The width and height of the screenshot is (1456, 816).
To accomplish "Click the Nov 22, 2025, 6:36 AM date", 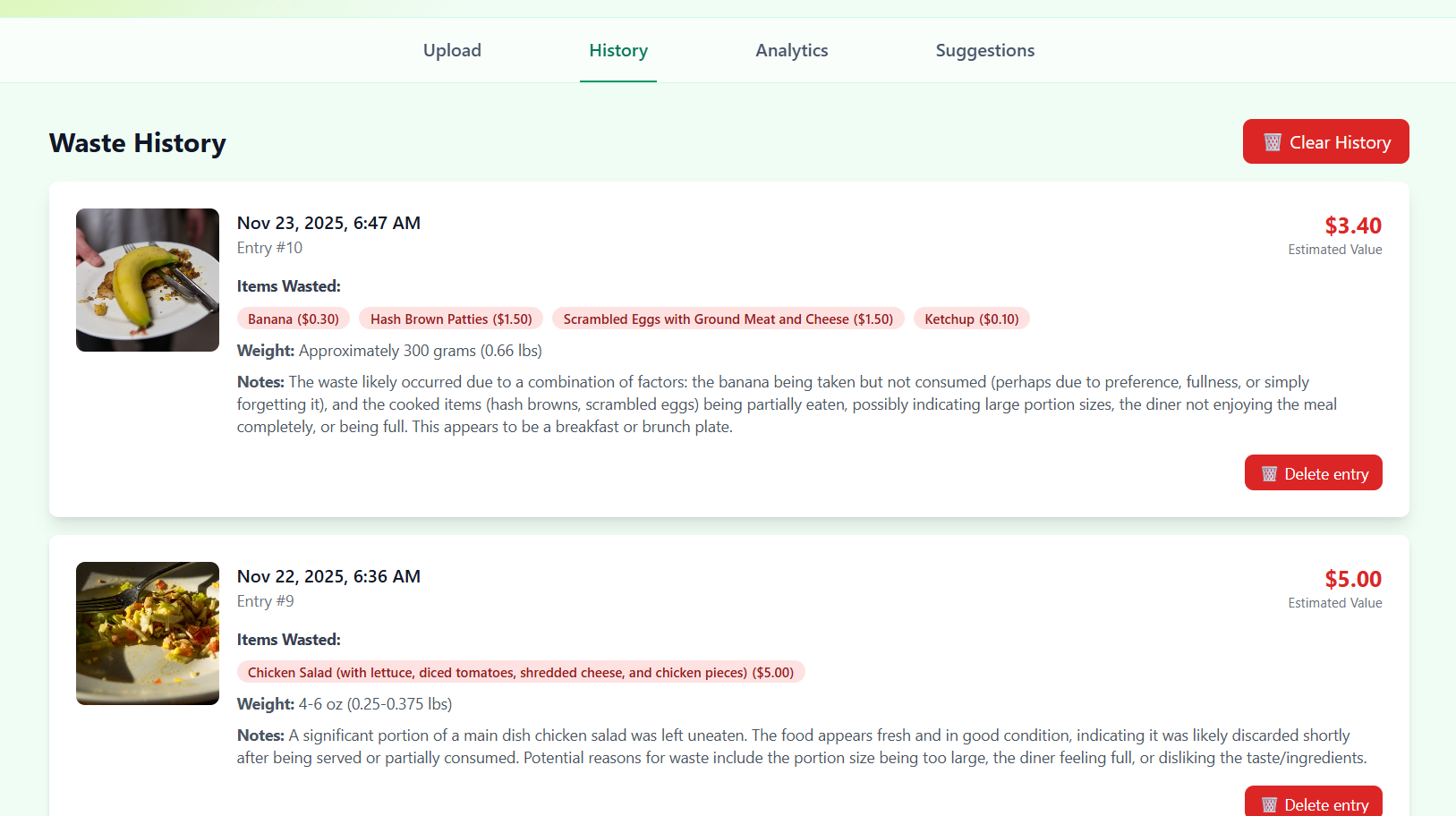I will pyautogui.click(x=328, y=576).
